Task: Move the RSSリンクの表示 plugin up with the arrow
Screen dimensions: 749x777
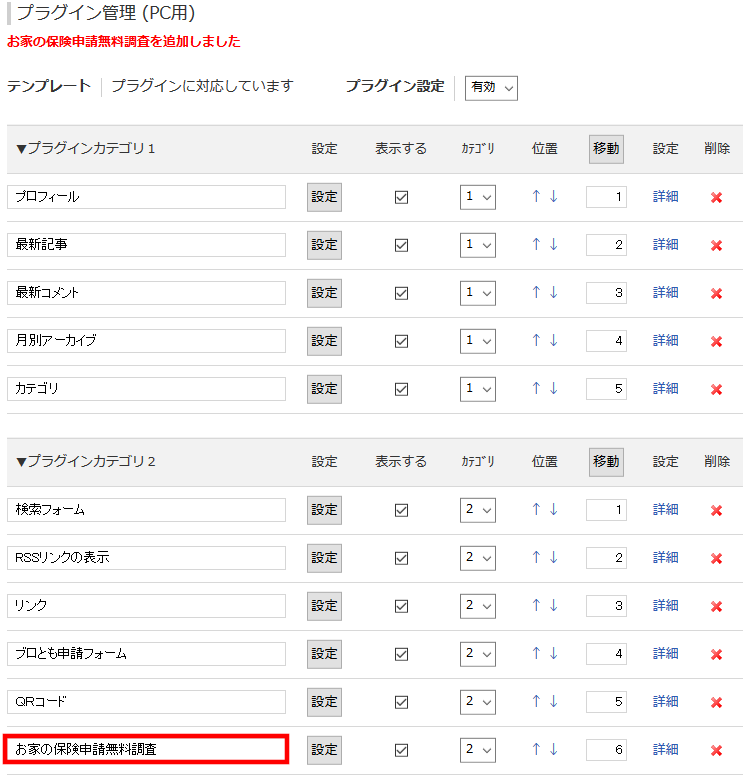Action: pyautogui.click(x=536, y=557)
